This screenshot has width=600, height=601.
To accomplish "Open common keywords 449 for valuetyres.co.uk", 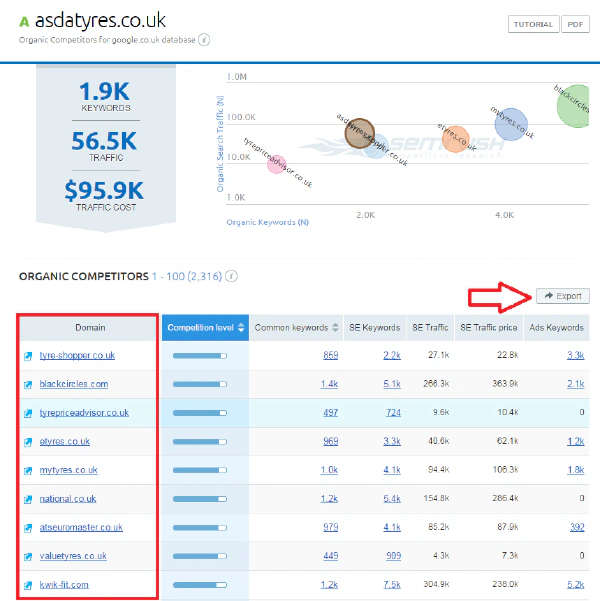I will coord(330,556).
